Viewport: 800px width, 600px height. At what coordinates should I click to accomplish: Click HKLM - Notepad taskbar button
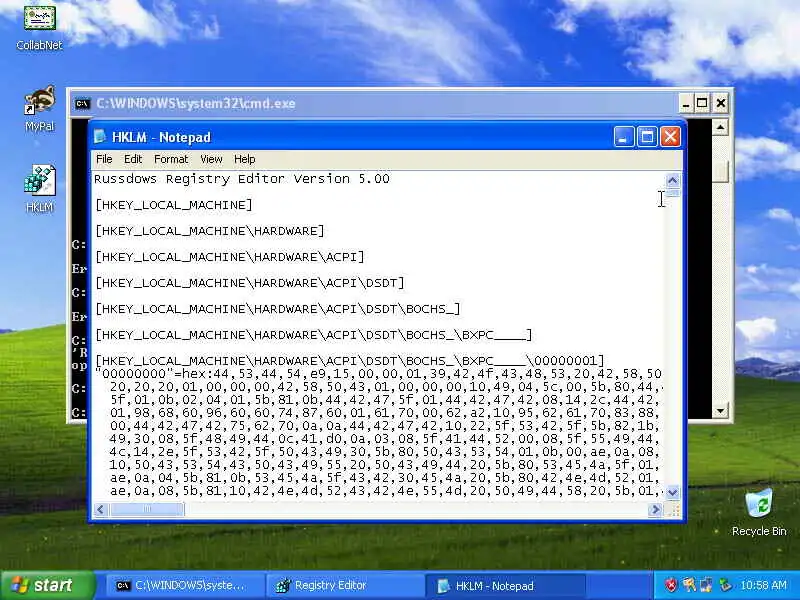505,586
